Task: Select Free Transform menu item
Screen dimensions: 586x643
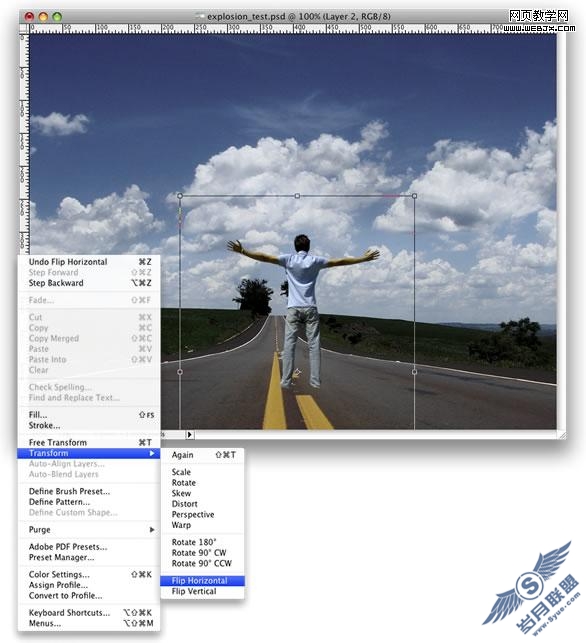Action: pyautogui.click(x=89, y=442)
